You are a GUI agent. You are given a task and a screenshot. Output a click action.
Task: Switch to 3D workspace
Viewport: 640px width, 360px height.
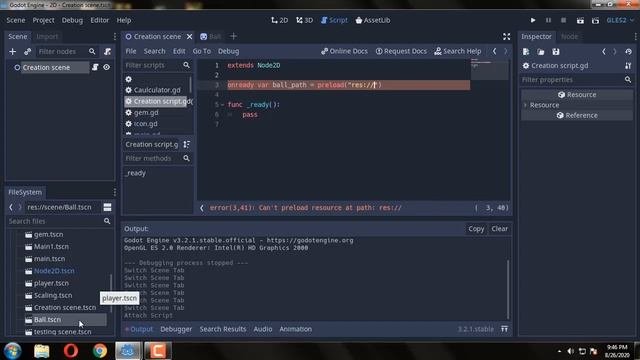pos(304,20)
